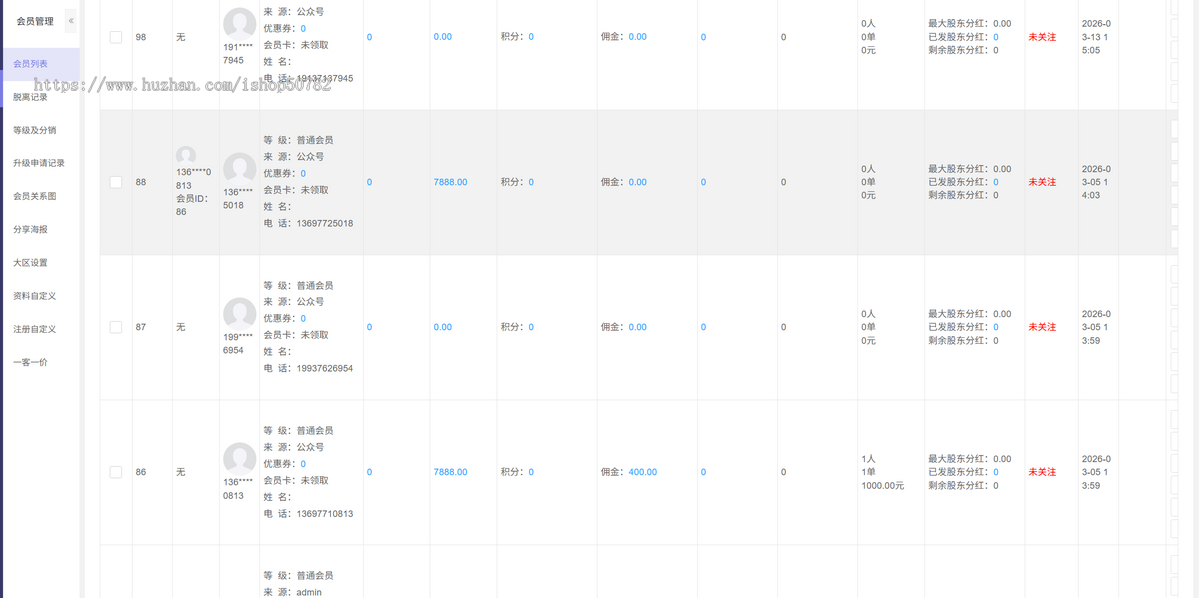This screenshot has height=598, width=1200.
Task: Click the 1000.00元 amount in row 86
Action: [x=883, y=485]
